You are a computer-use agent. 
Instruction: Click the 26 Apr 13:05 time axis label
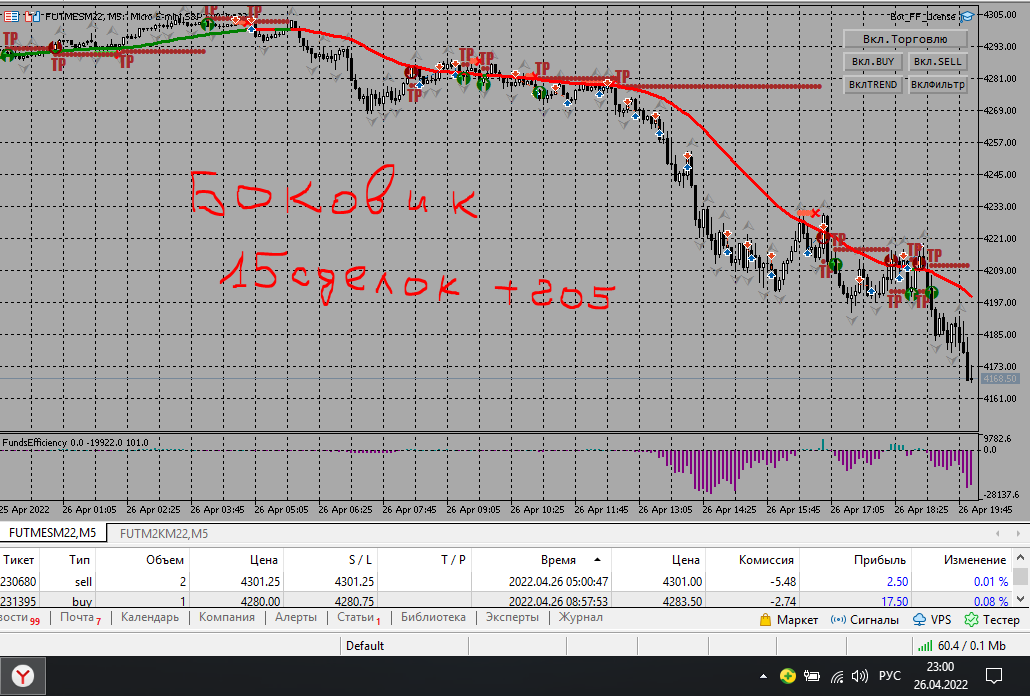[663, 510]
